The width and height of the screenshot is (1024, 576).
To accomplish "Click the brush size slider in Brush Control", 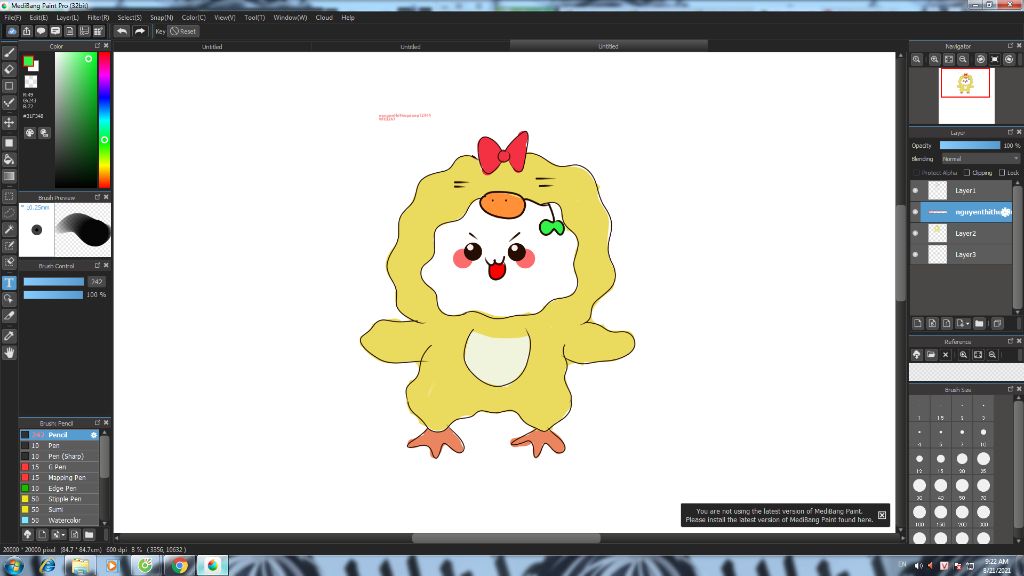I will [x=54, y=281].
